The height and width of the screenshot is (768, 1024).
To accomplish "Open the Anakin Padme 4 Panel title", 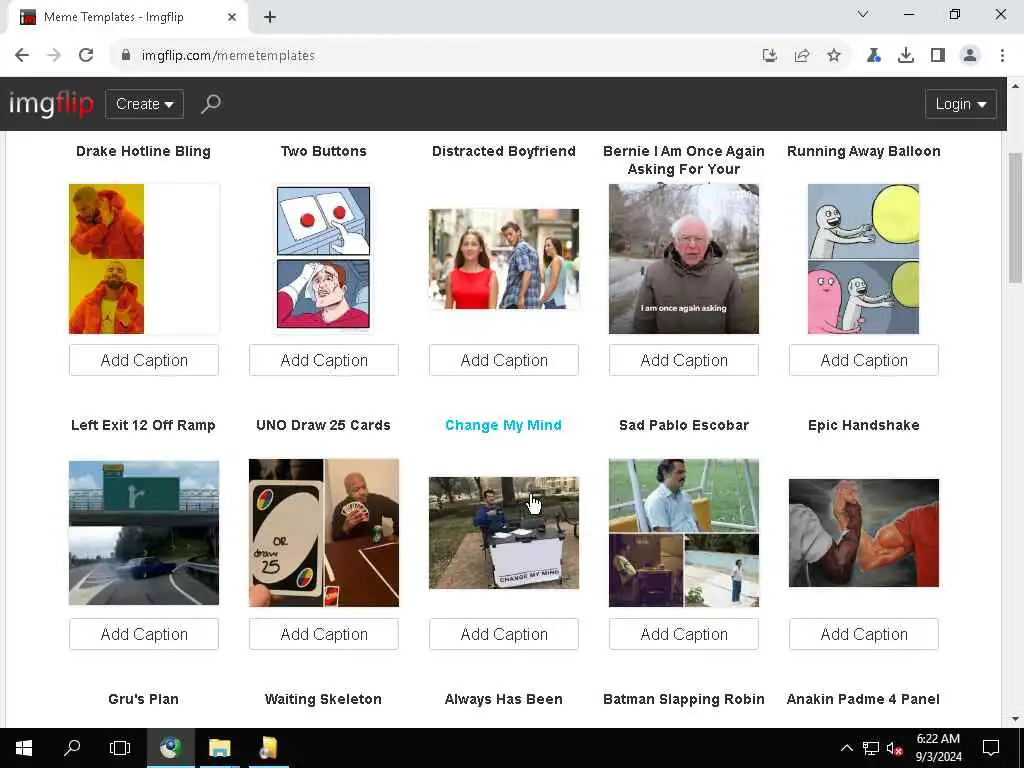I will pos(864,699).
